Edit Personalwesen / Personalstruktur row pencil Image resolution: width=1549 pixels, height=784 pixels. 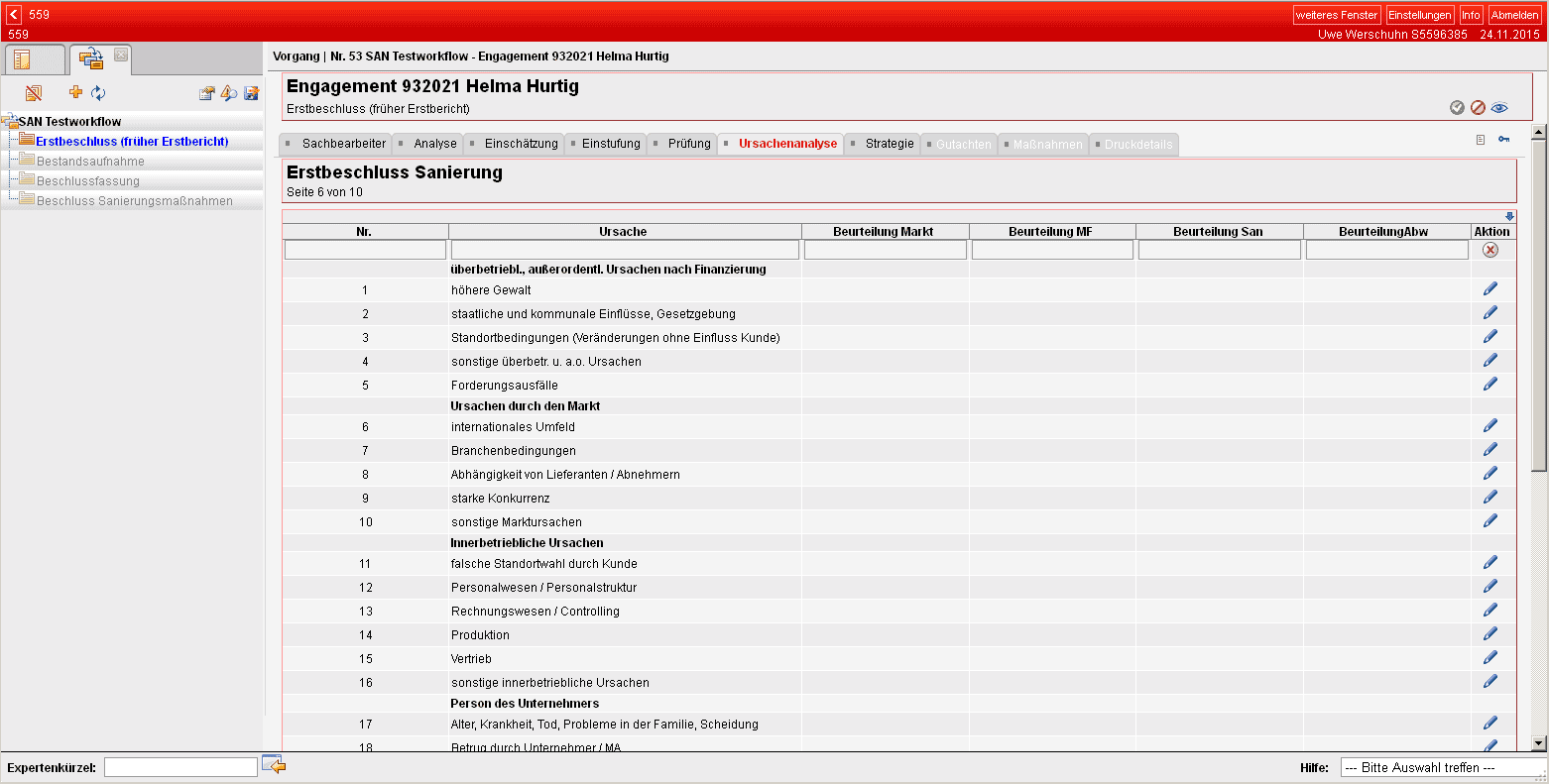point(1490,586)
